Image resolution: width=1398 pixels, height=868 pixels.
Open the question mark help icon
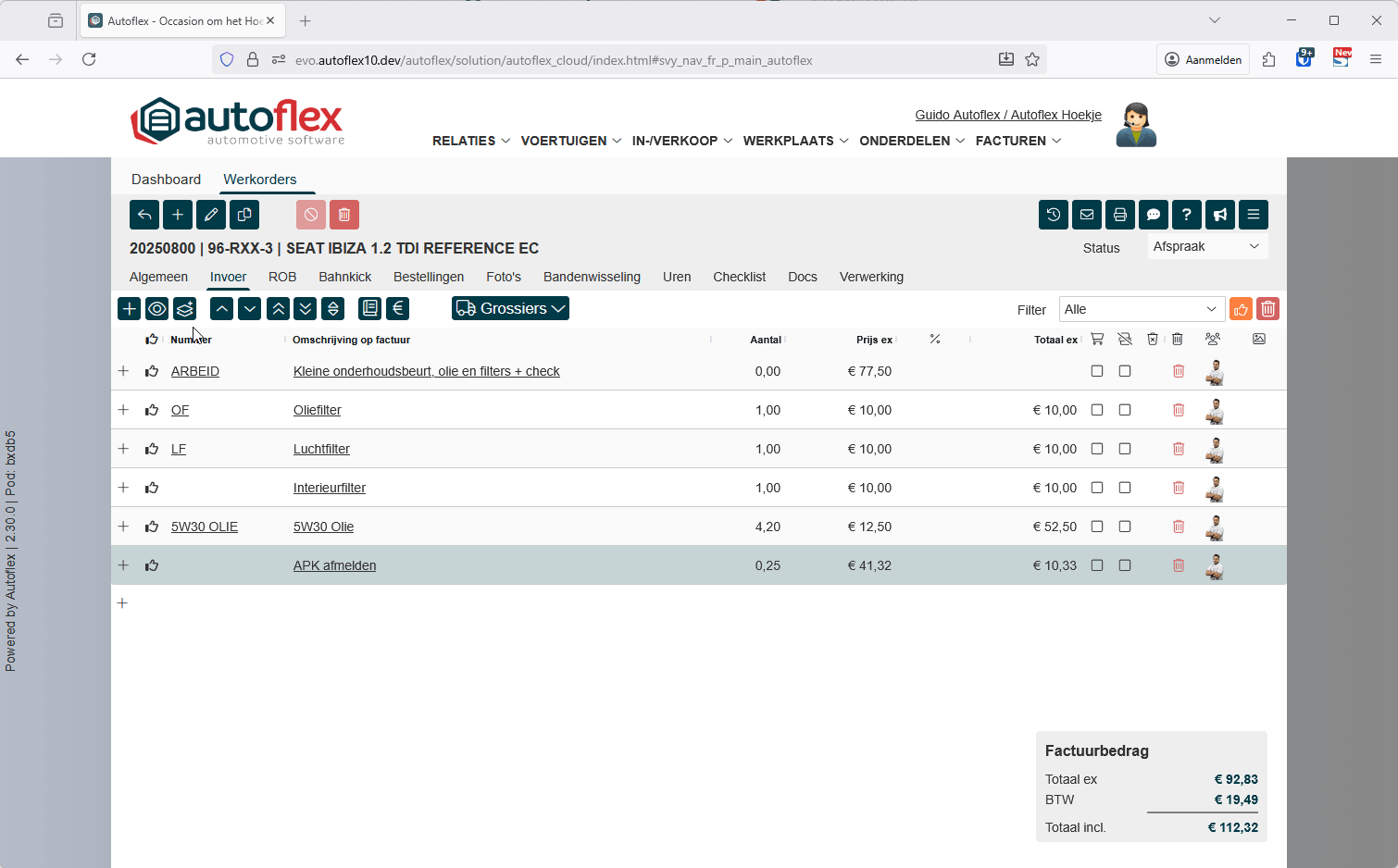click(x=1187, y=215)
